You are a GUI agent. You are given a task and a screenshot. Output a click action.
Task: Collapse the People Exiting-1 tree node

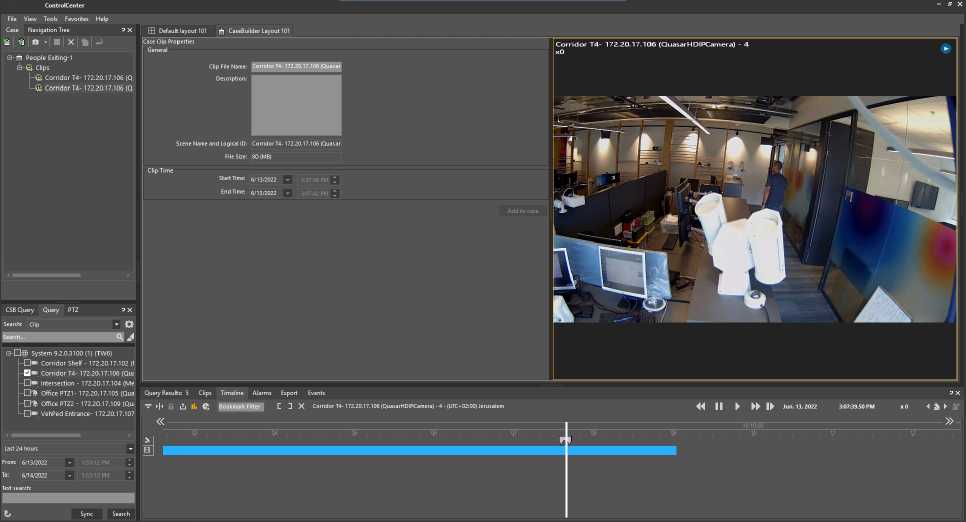point(9,58)
